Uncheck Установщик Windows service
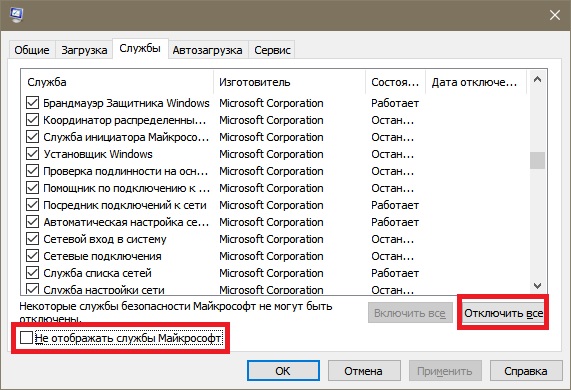 pos(32,154)
